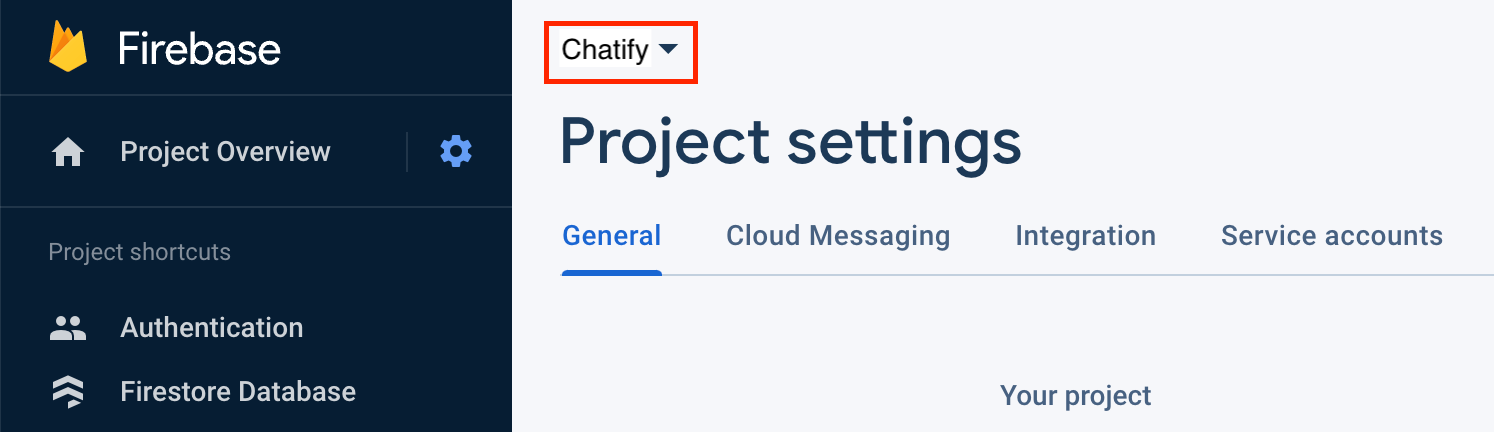Click the Project shortcuts section label

[139, 252]
